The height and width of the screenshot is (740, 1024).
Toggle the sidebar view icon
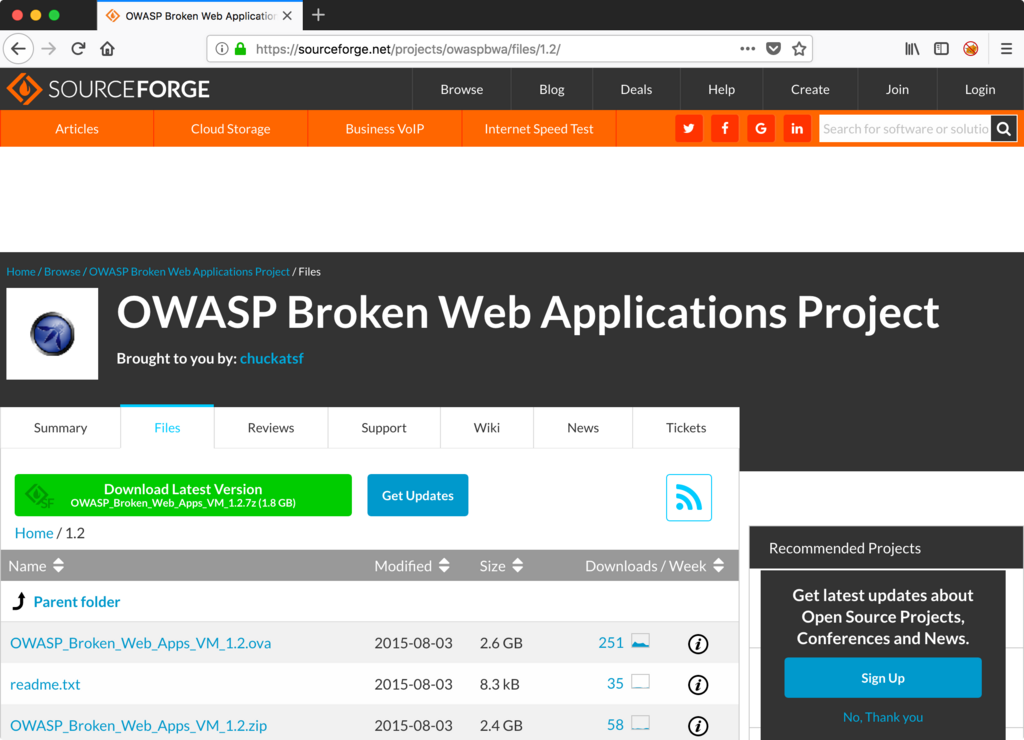click(x=941, y=49)
